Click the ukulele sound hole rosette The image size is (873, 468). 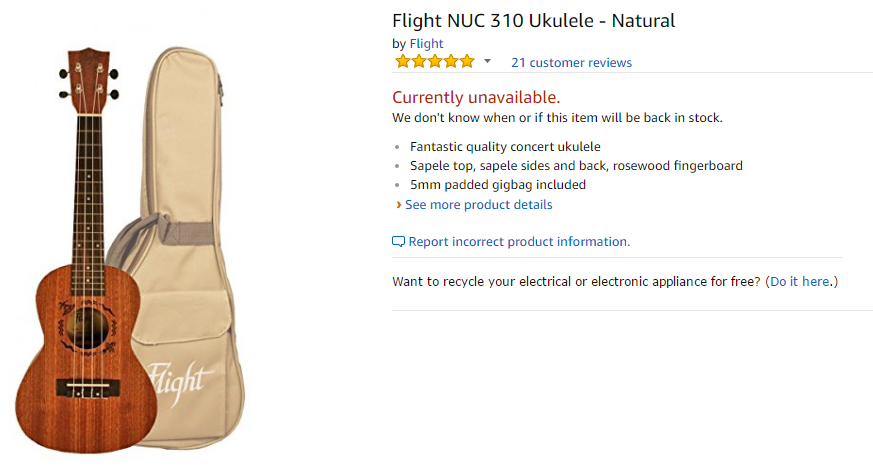coord(87,328)
